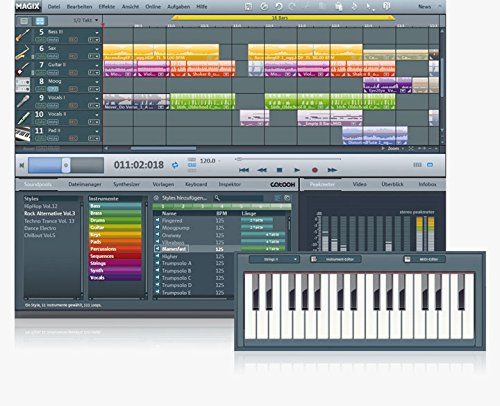Click the red guitar icon on track 7
Image resolution: width=500 pixels, height=406 pixels.
coord(23,68)
